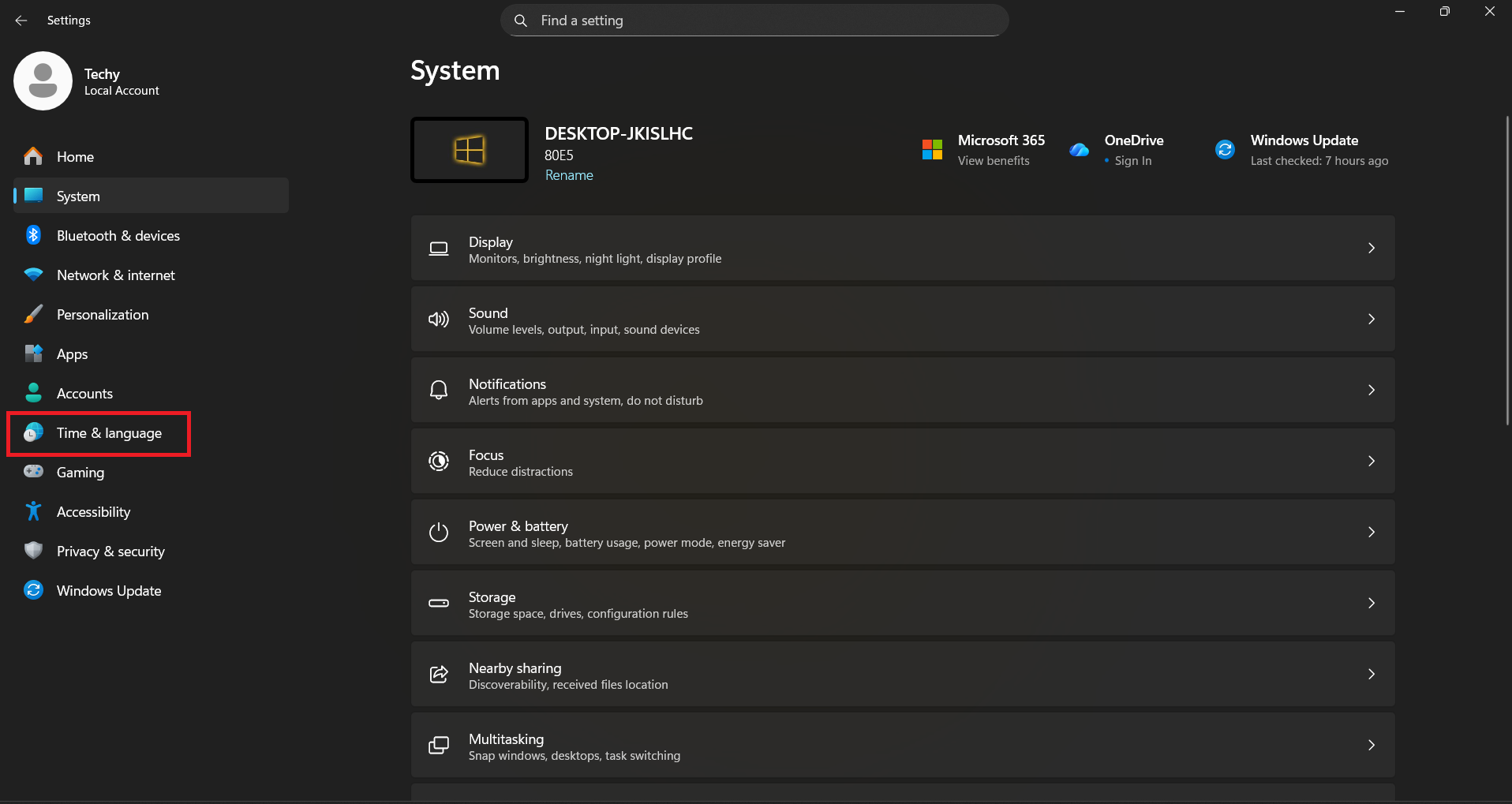Viewport: 1512px width, 804px height.
Task: Expand the Sound settings row arrow
Action: pos(1371,319)
